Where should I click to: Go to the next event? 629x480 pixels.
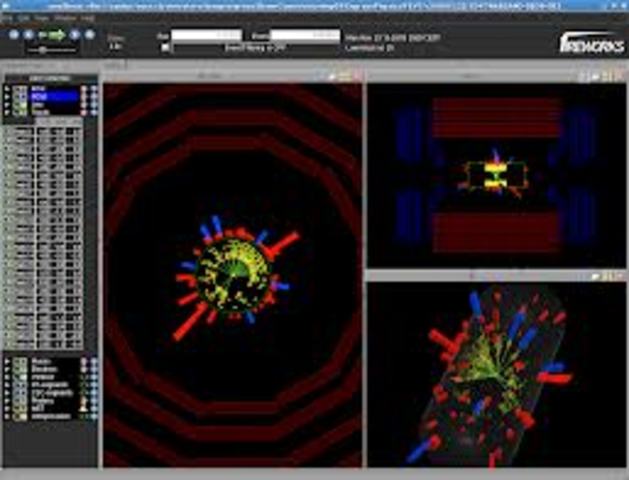point(75,35)
